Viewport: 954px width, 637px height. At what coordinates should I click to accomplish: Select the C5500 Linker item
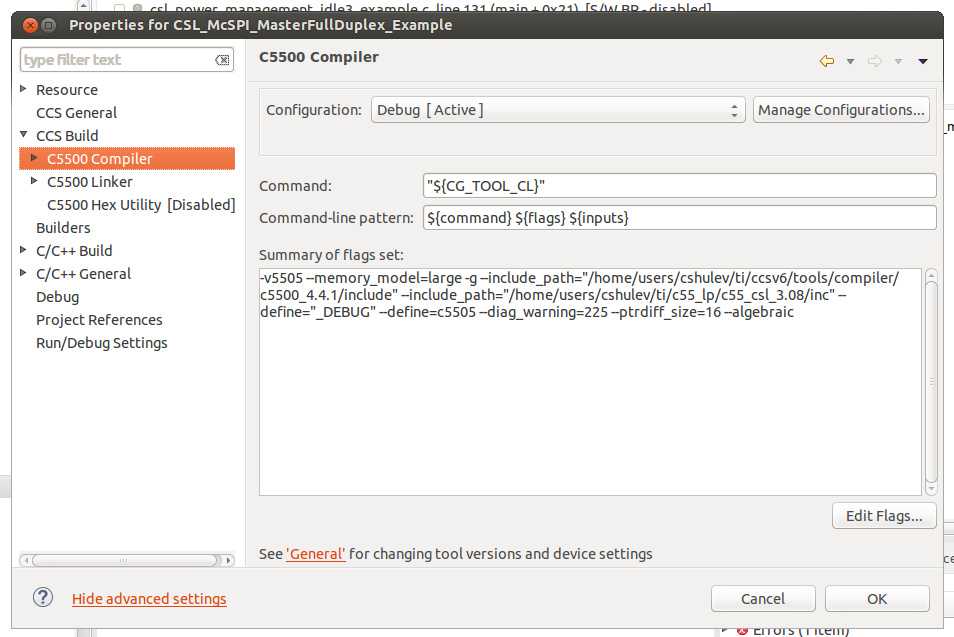pyautogui.click(x=89, y=181)
